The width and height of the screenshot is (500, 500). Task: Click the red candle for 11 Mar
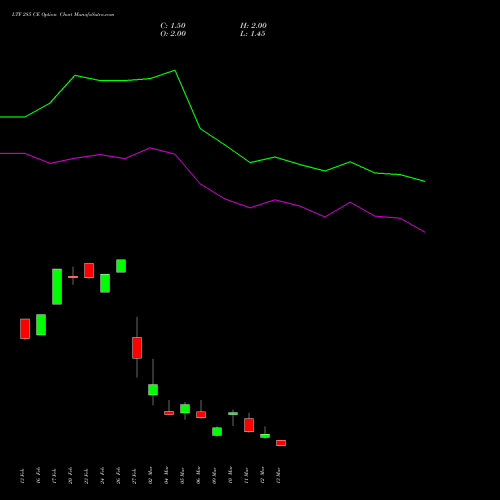tap(249, 425)
